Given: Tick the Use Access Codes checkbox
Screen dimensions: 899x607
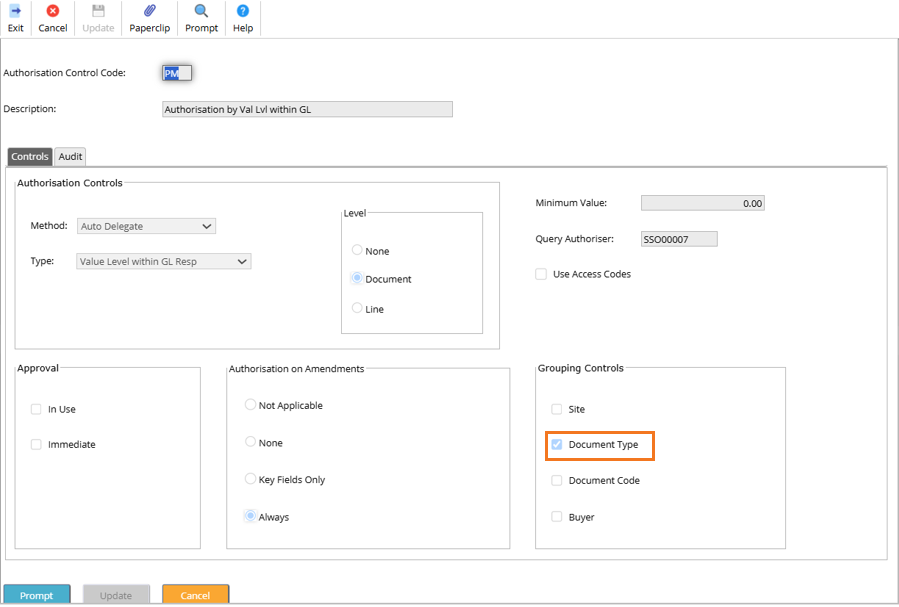Looking at the screenshot, I should coord(541,274).
